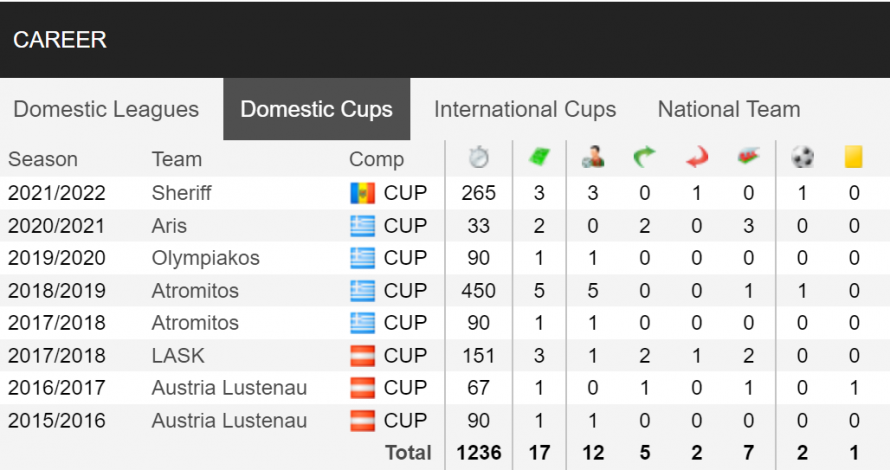Image resolution: width=890 pixels, height=470 pixels.
Task: Click the starting lineup player icon
Action: pos(593,157)
